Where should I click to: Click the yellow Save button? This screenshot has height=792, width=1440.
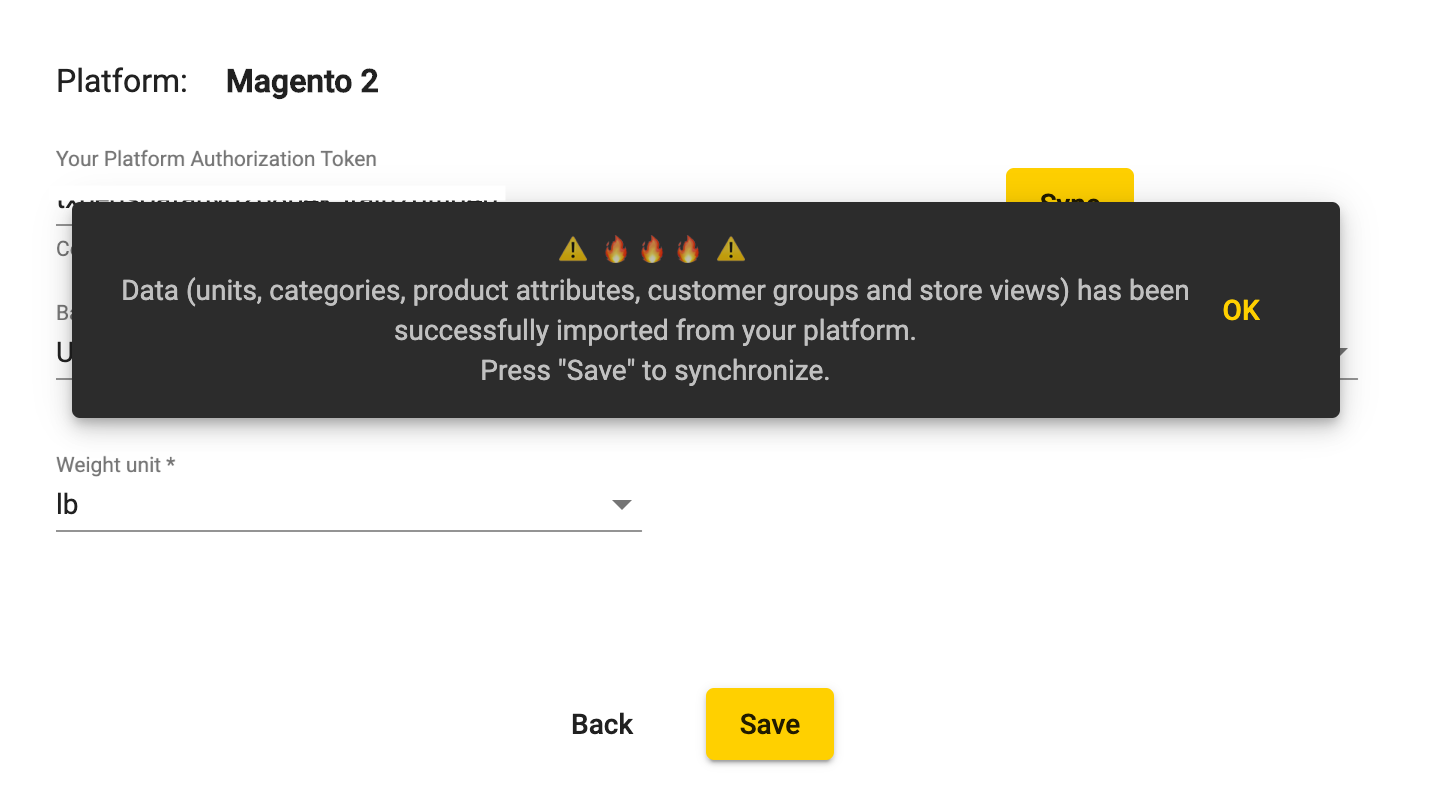[x=770, y=724]
